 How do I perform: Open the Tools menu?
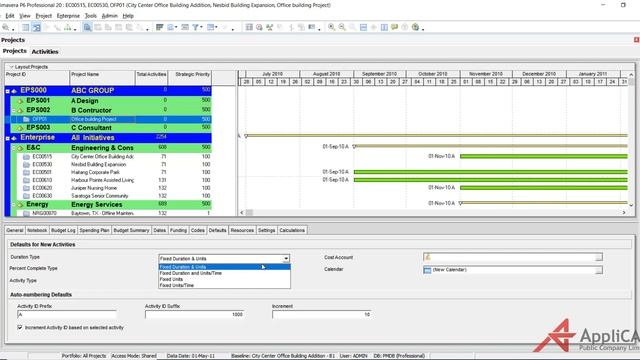91,16
